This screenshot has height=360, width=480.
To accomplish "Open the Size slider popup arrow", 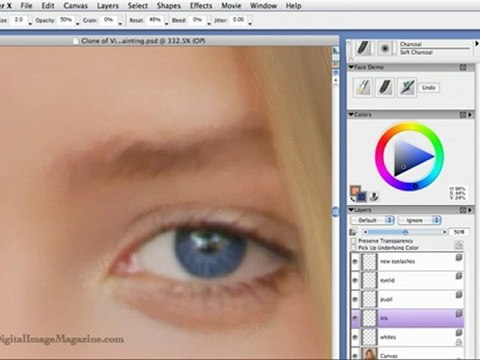I will (30, 23).
